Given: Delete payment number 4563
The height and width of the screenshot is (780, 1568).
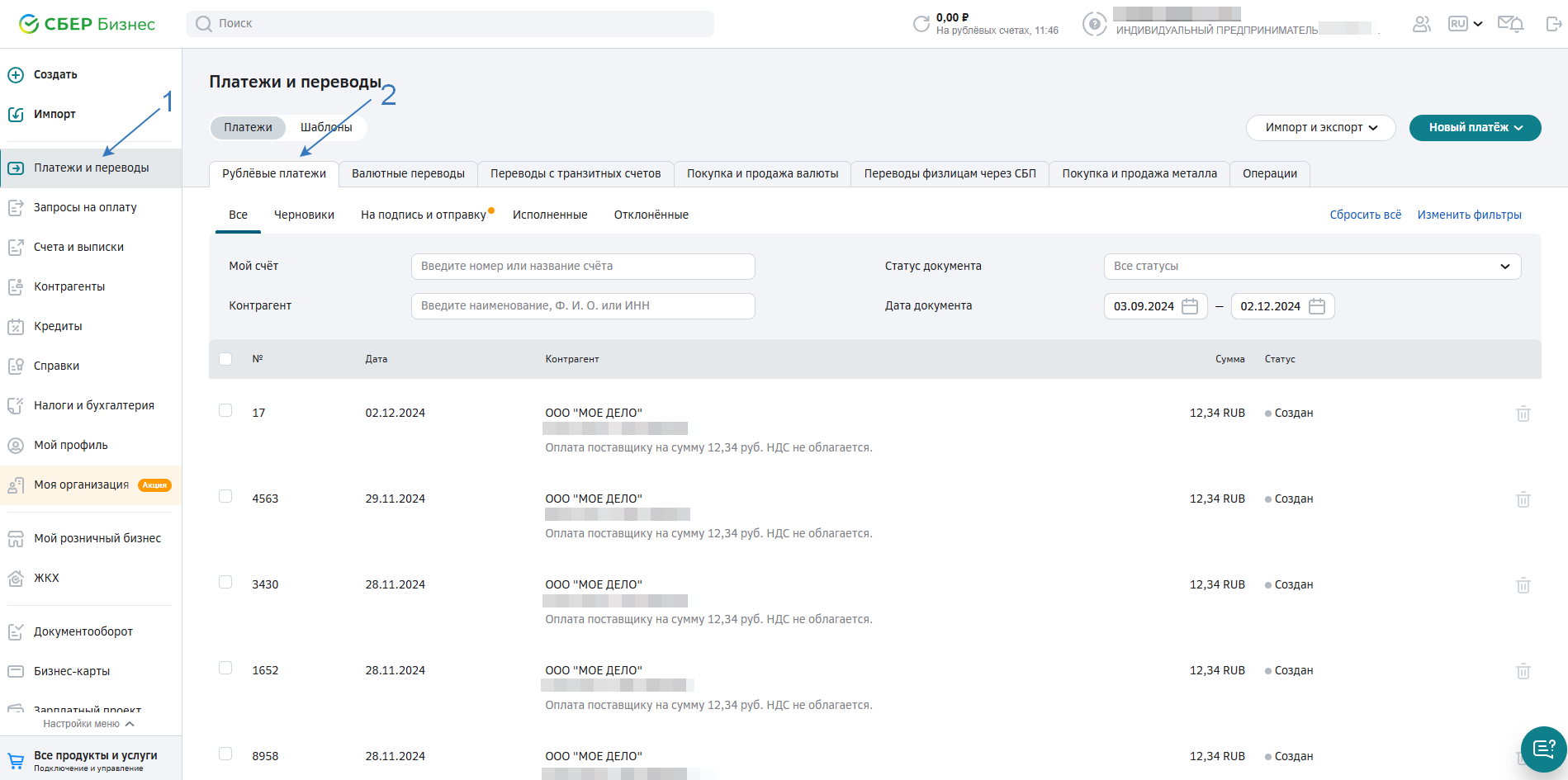Looking at the screenshot, I should coord(1523,499).
